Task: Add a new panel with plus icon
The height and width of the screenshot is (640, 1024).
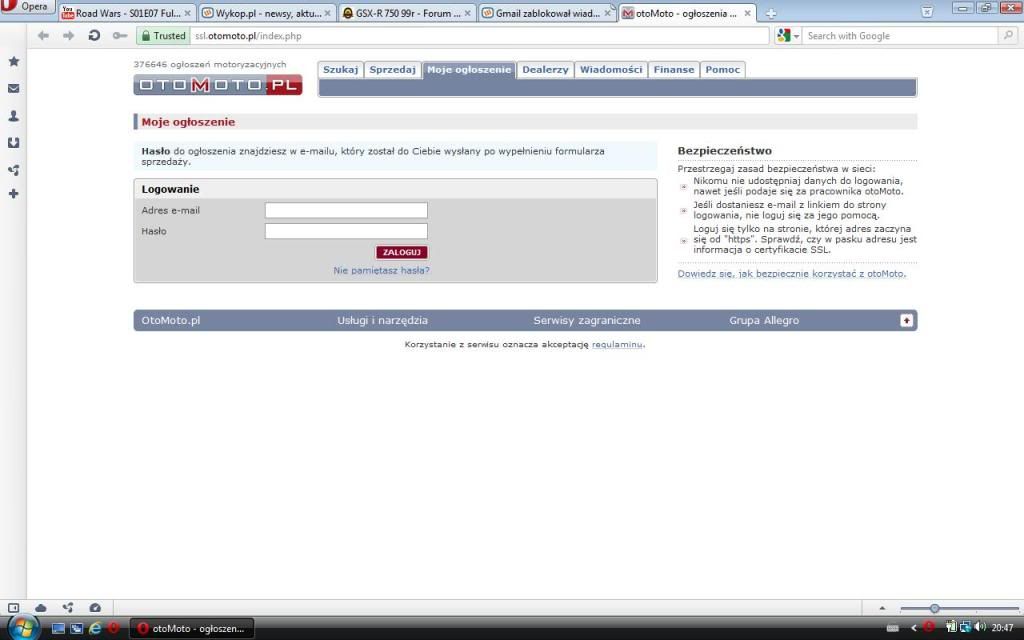Action: pyautogui.click(x=14, y=193)
